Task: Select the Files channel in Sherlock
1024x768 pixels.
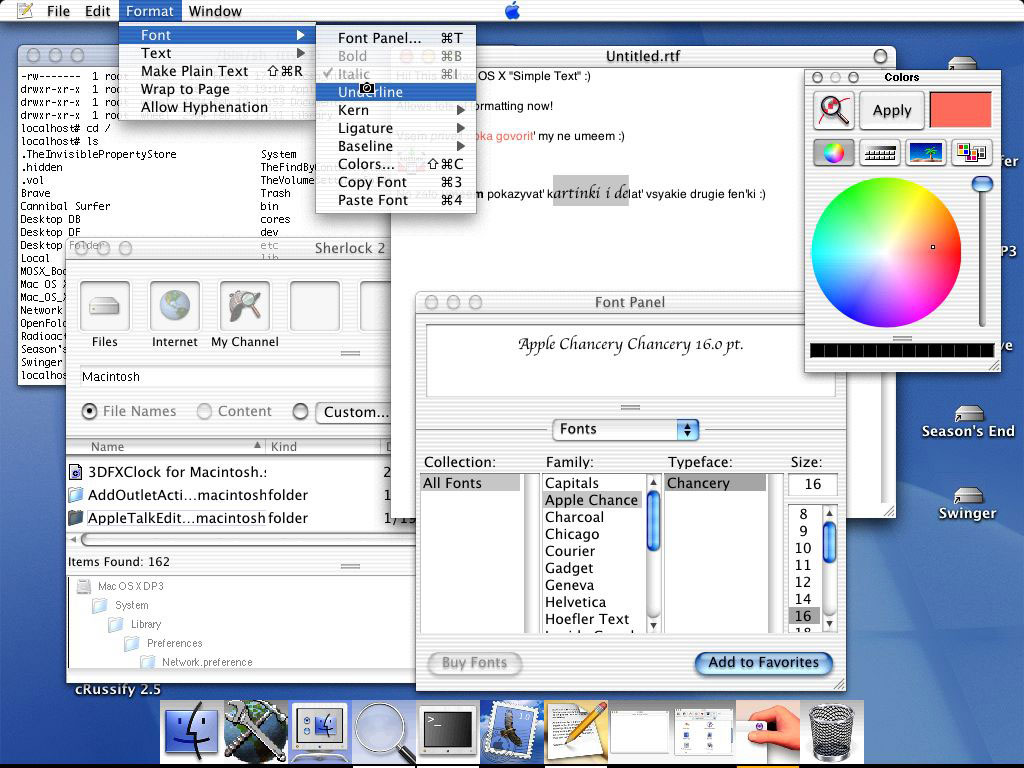Action: pyautogui.click(x=104, y=306)
